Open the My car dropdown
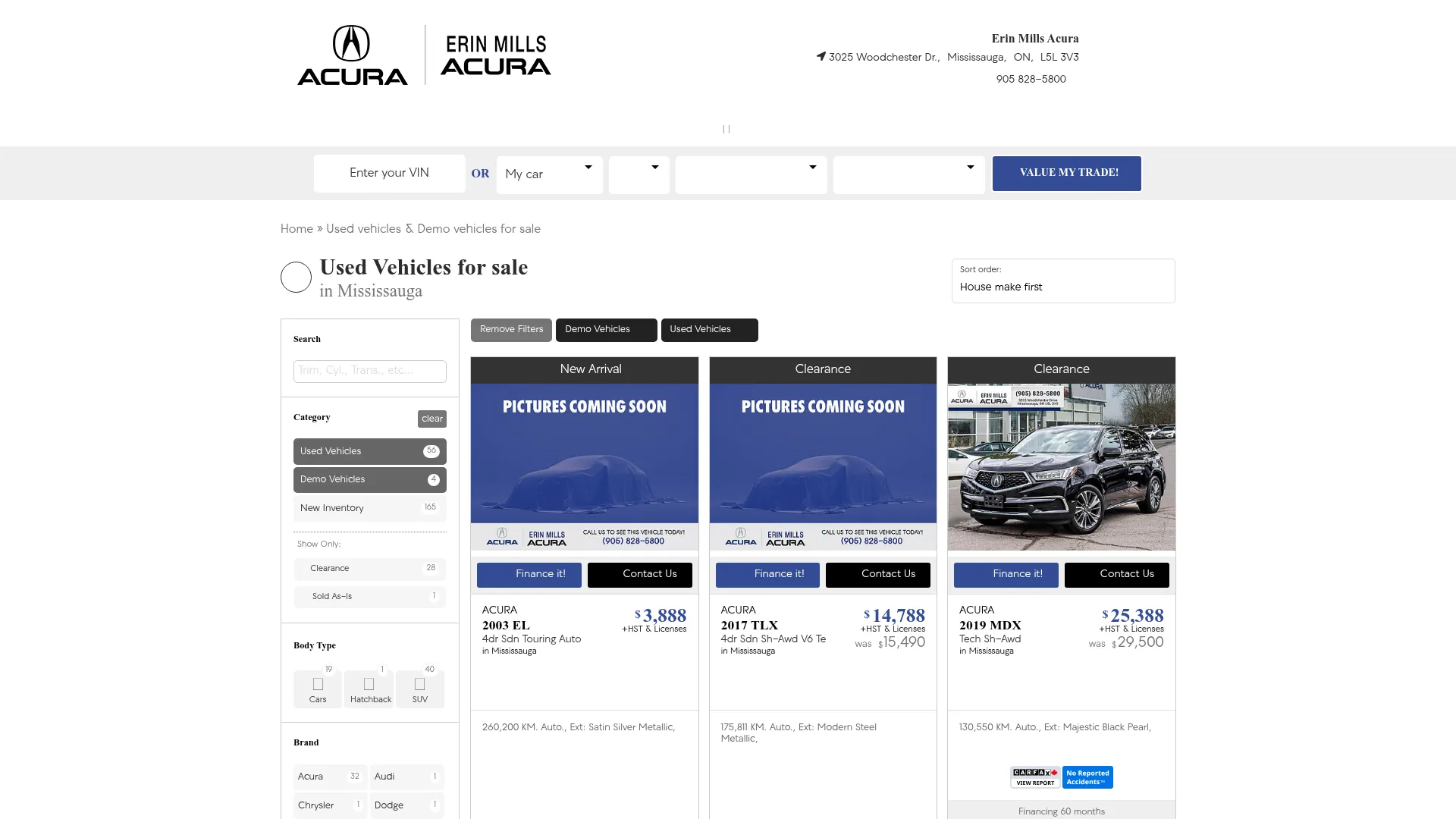 (x=550, y=174)
